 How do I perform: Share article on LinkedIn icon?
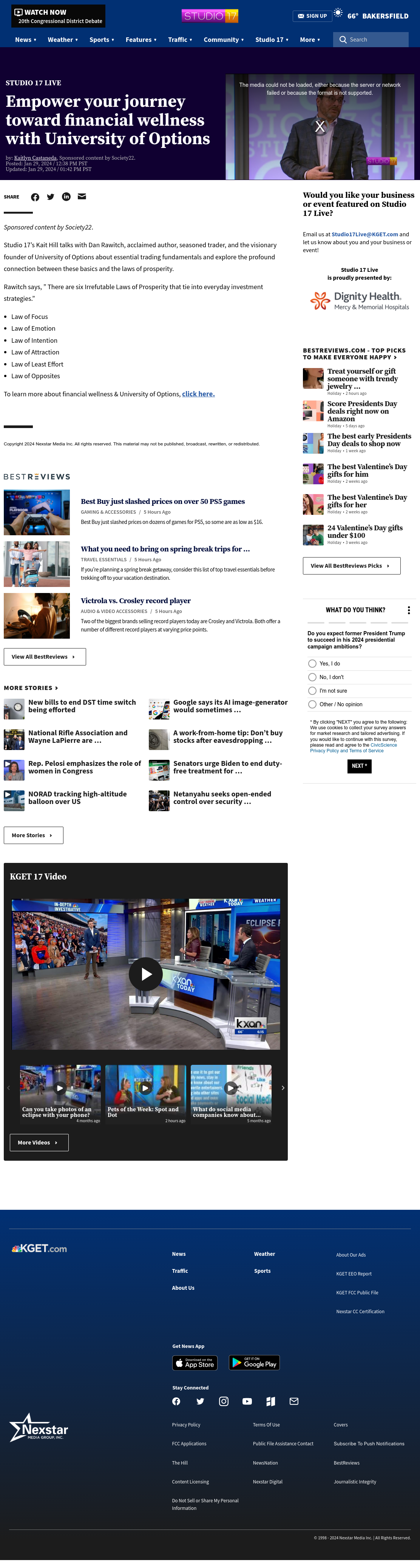click(66, 197)
